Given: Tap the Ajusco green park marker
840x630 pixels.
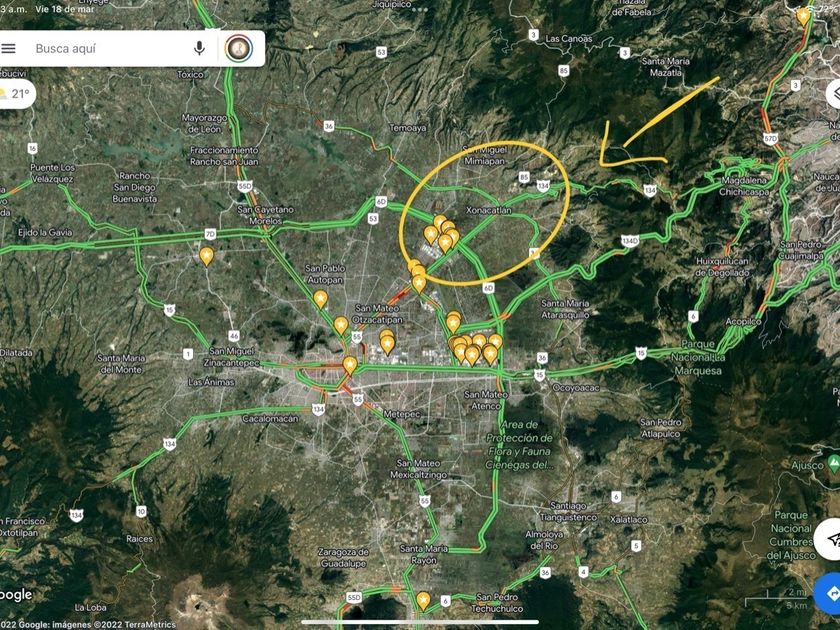Looking at the screenshot, I should click(834, 462).
